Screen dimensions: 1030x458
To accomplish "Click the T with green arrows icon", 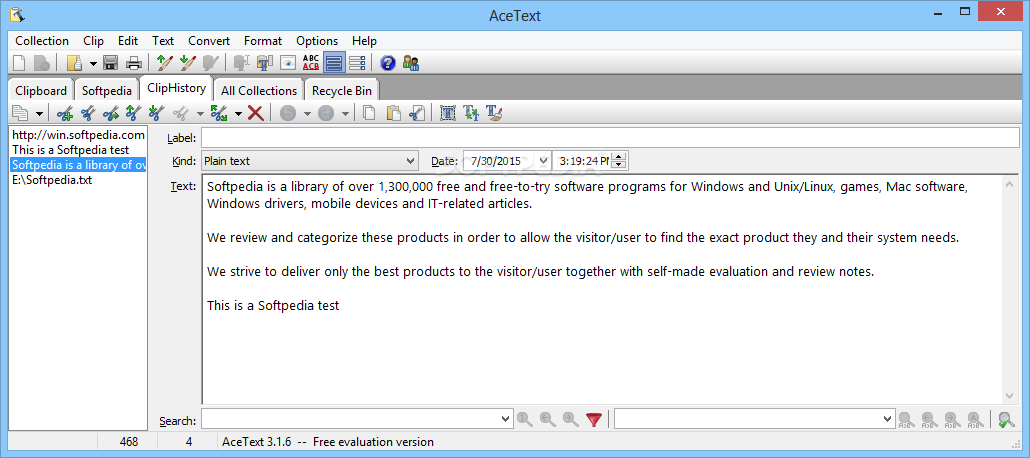I will coord(470,113).
